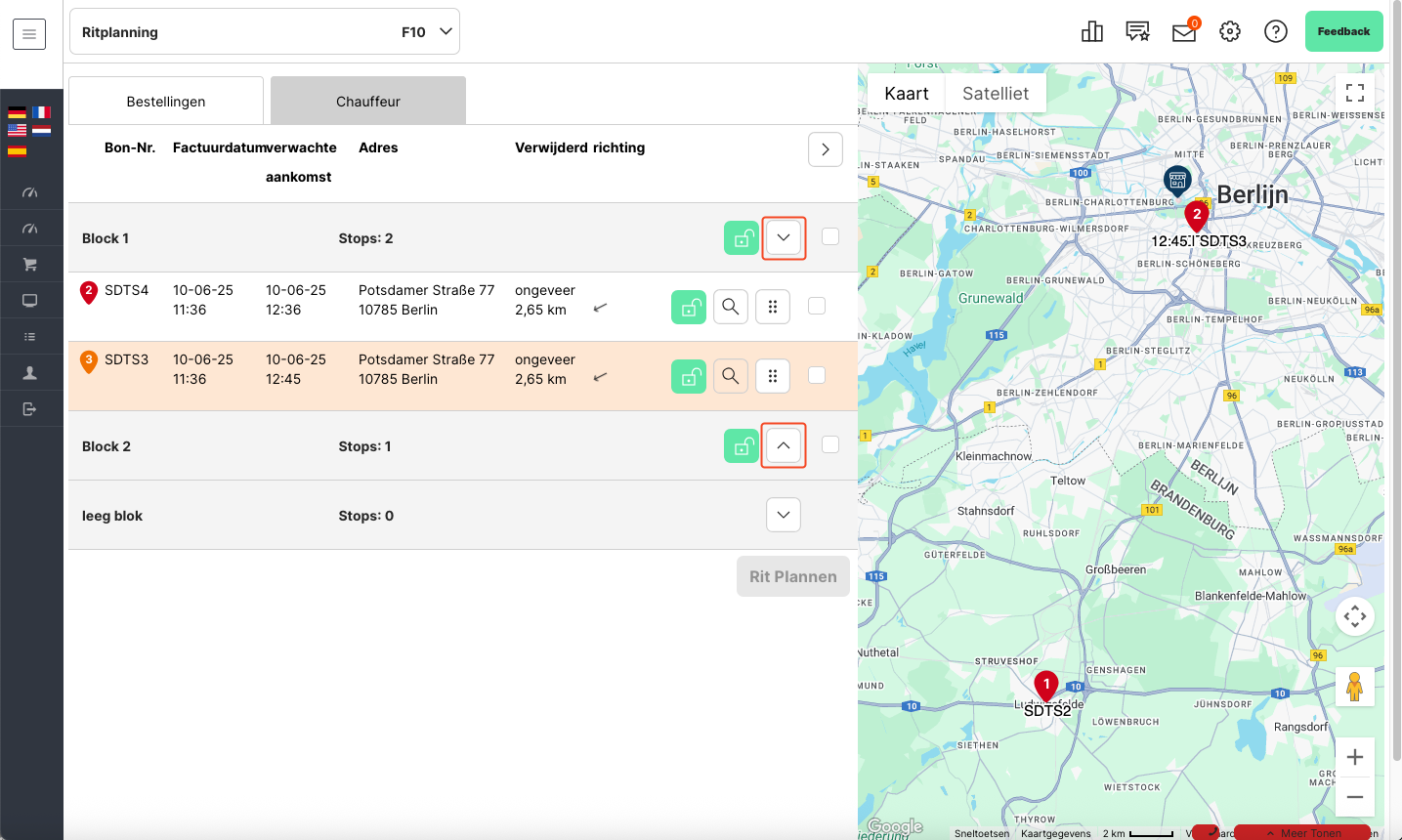The width and height of the screenshot is (1402, 840).
Task: Switch language to Spanish flag
Action: point(17,150)
